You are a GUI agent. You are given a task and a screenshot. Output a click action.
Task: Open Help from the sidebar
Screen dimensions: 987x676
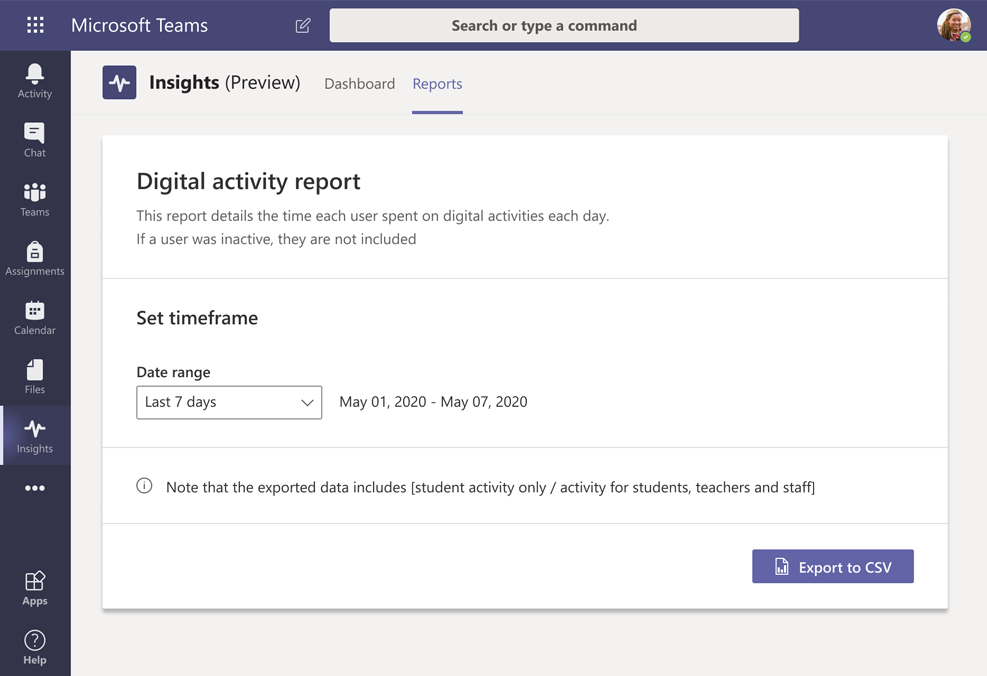34,645
